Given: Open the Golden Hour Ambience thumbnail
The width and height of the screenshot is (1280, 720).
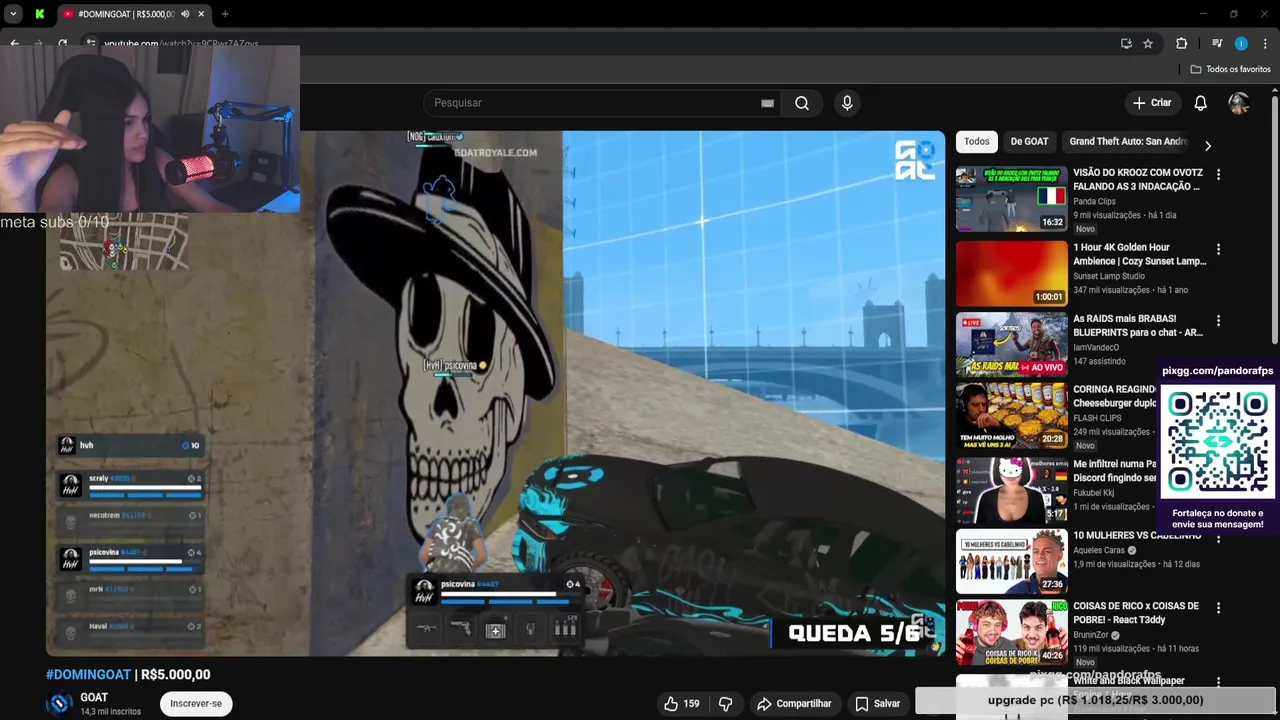Looking at the screenshot, I should (x=1011, y=273).
